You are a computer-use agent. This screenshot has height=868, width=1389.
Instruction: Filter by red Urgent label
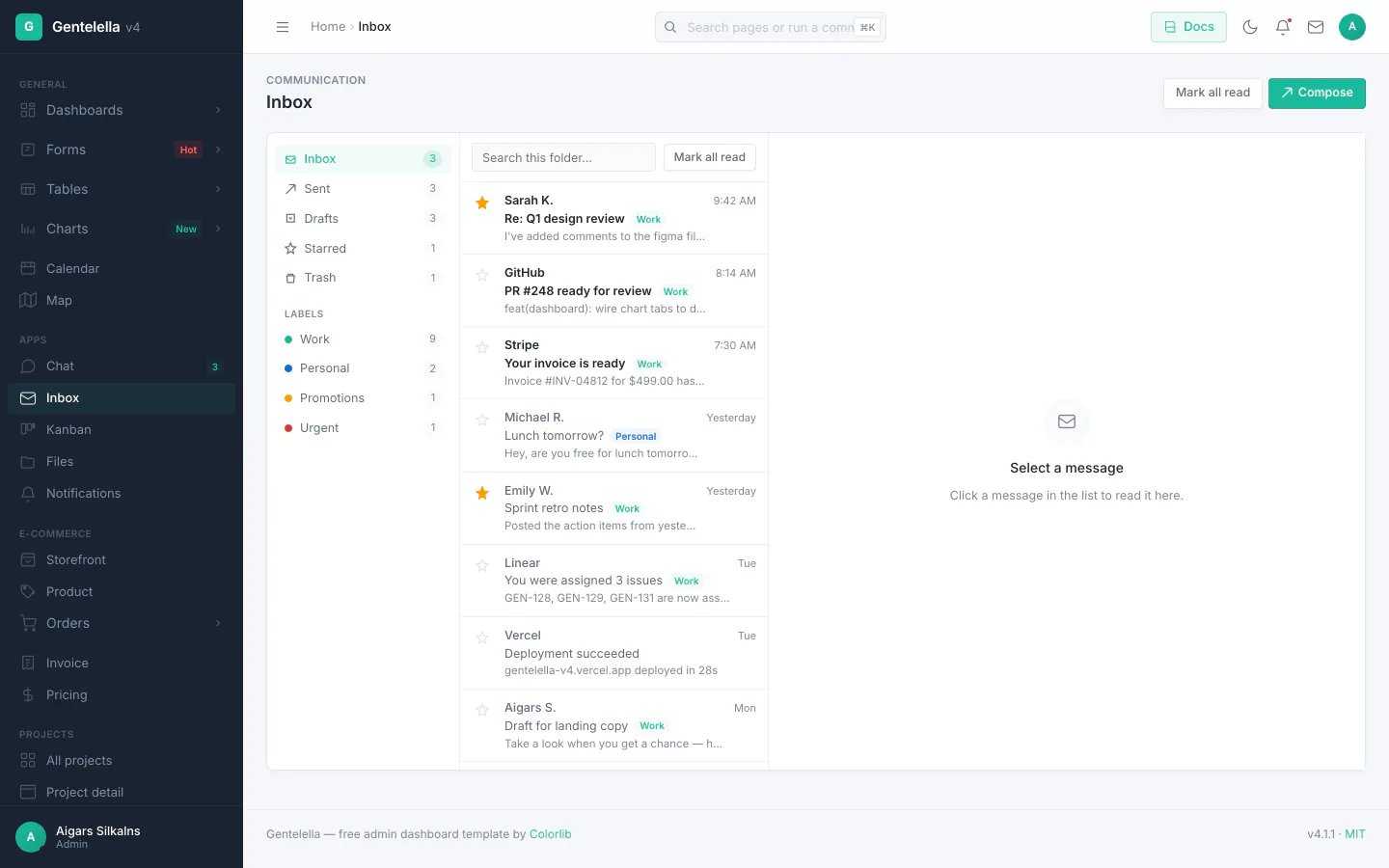pos(363,428)
